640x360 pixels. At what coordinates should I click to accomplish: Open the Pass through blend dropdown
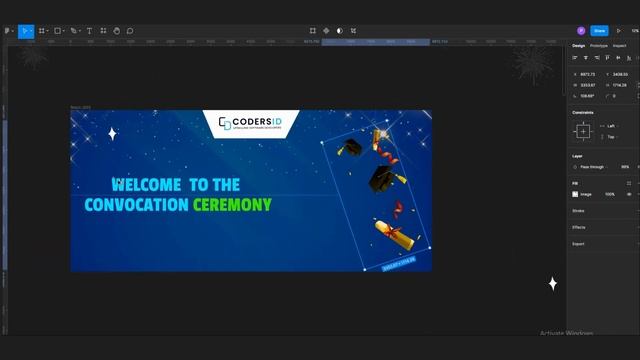[593, 167]
